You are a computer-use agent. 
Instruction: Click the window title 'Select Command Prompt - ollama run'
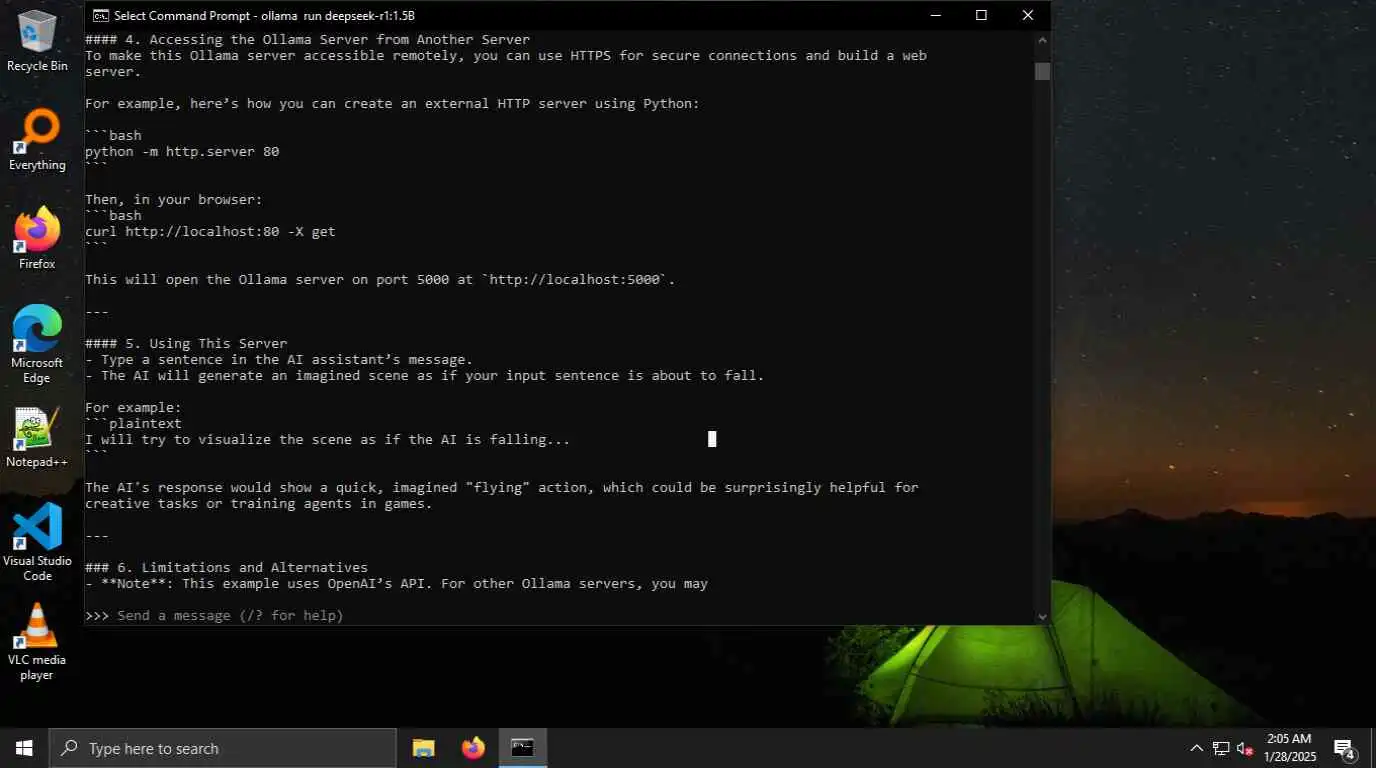coord(264,15)
